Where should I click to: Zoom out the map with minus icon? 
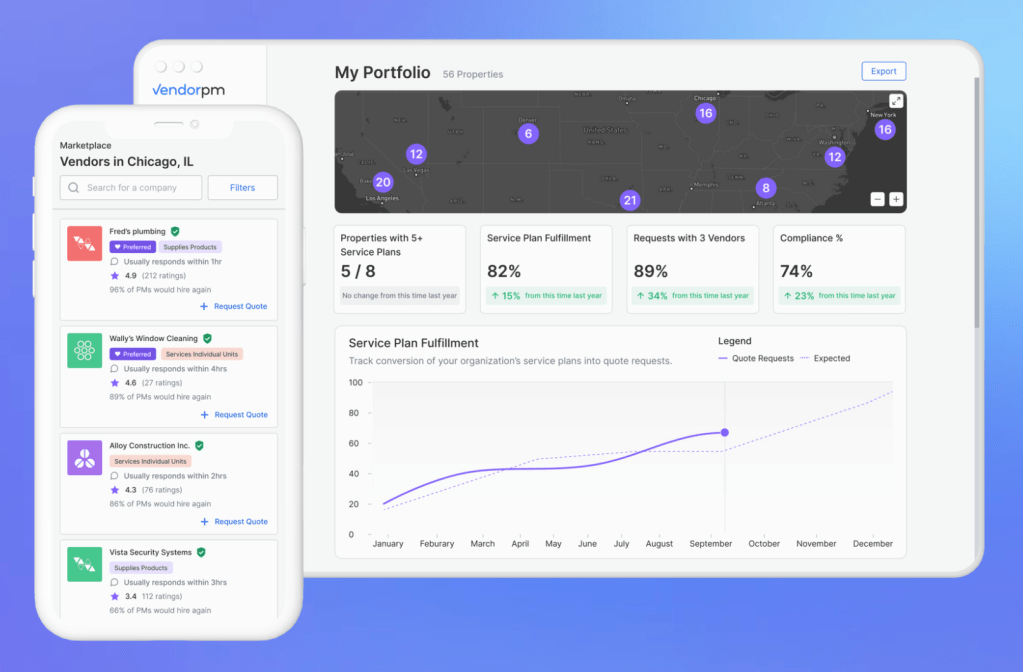[878, 200]
